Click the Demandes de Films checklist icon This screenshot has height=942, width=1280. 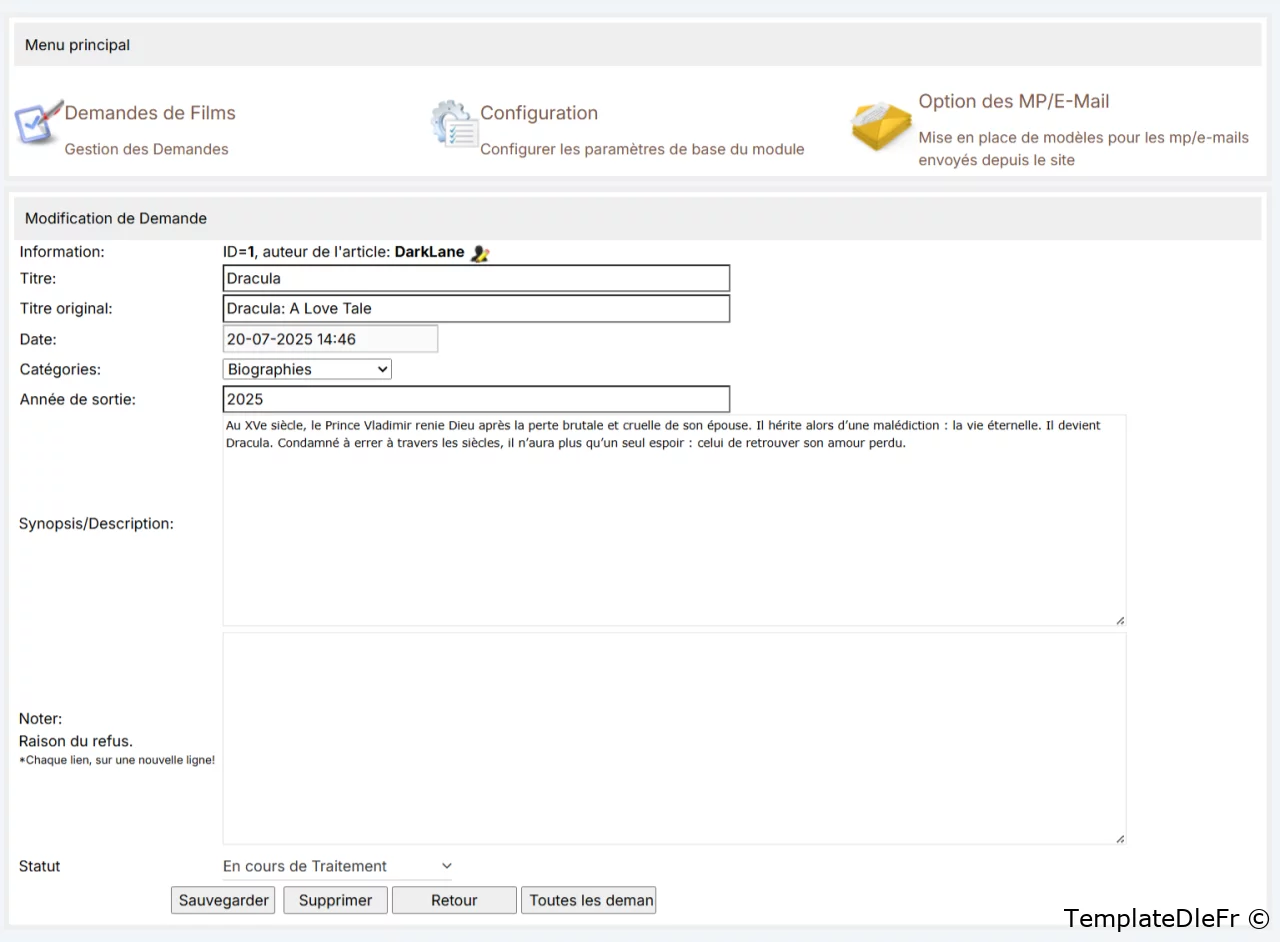38,124
